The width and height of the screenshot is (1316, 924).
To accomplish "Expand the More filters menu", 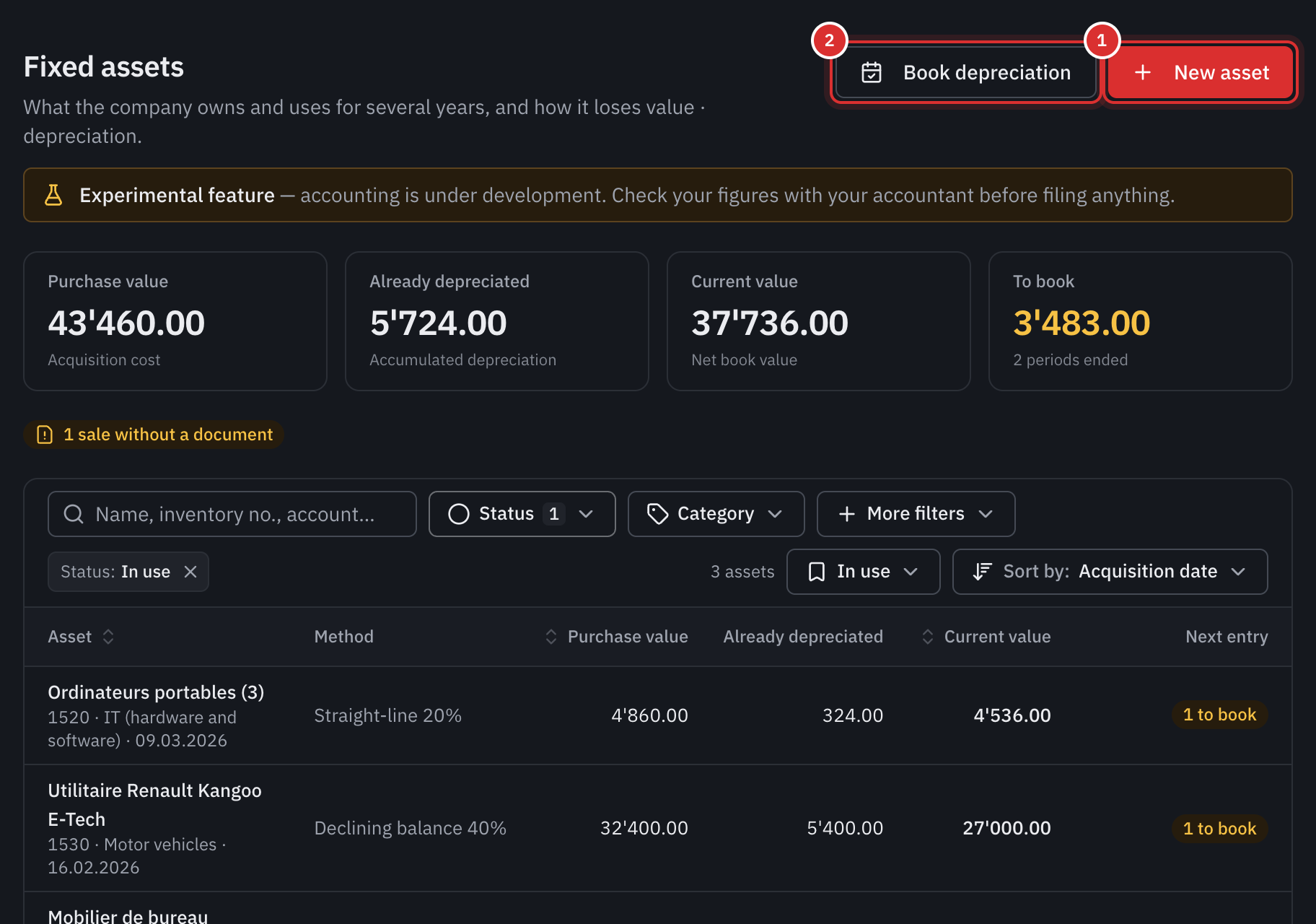I will (916, 514).
